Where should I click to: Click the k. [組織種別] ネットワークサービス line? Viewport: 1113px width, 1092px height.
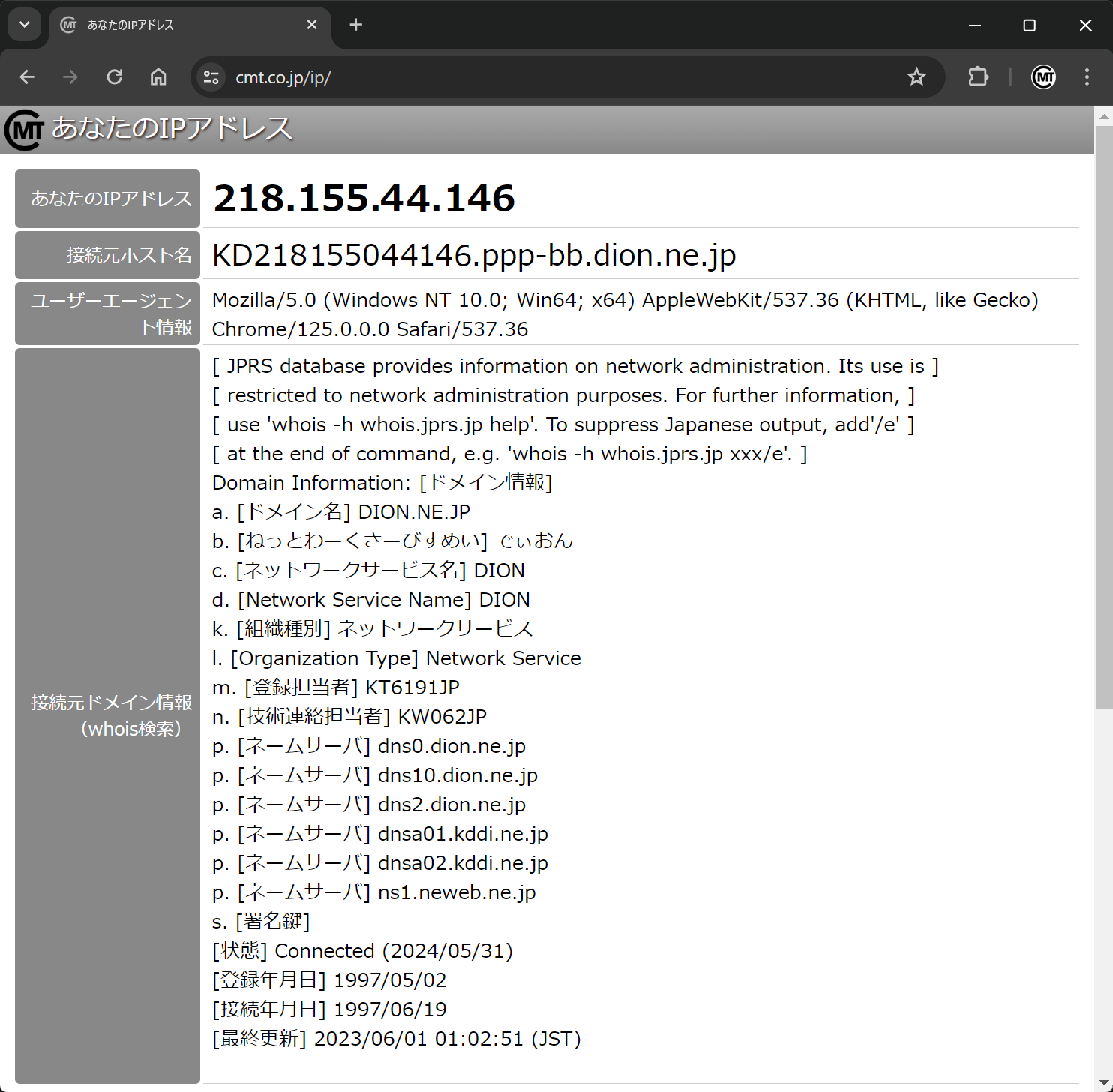(x=373, y=629)
